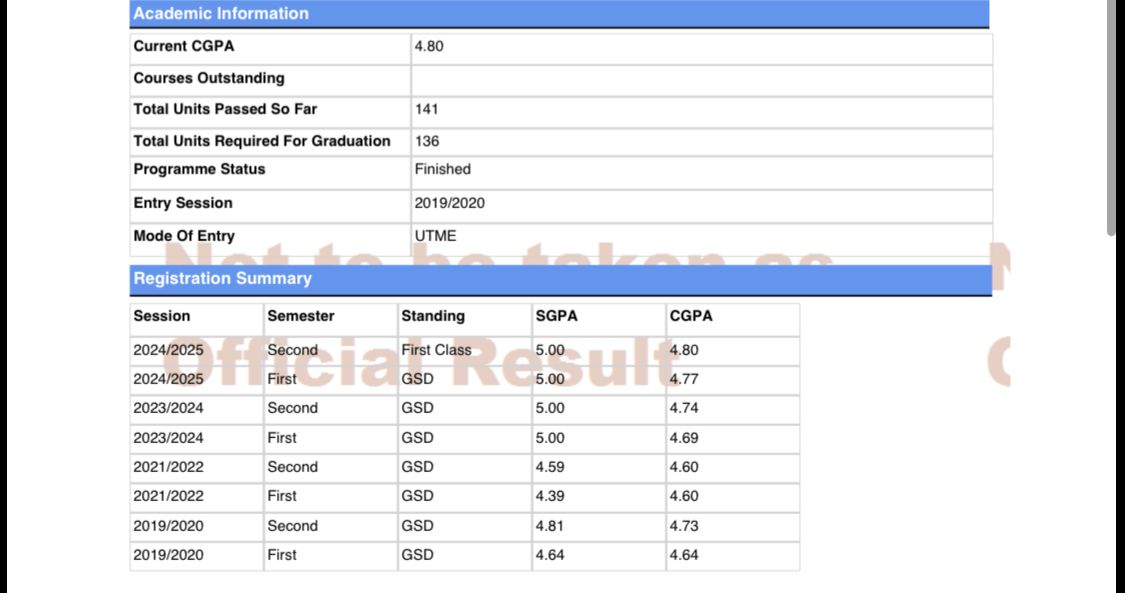The height and width of the screenshot is (593, 1125).
Task: Click GSD standing in 2024/2025 First row
Action: point(418,379)
